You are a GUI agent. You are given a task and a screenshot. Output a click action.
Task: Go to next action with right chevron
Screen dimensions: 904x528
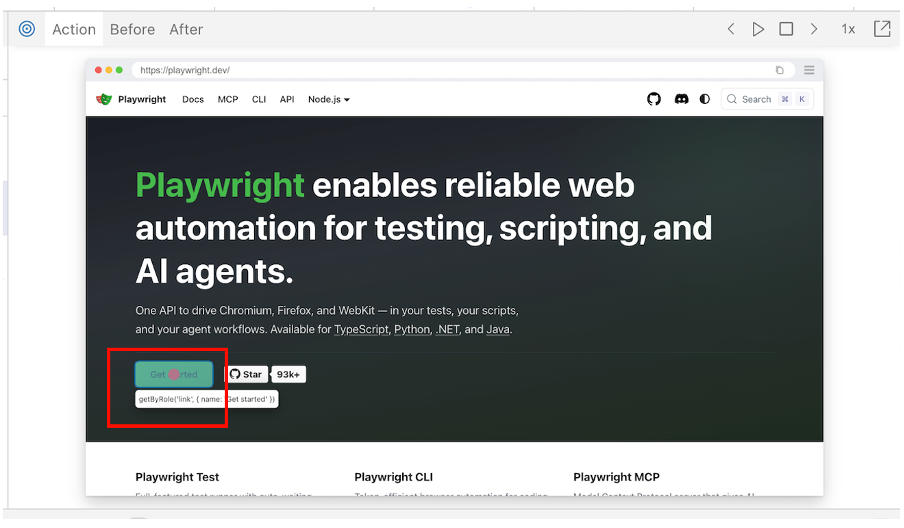tap(813, 29)
